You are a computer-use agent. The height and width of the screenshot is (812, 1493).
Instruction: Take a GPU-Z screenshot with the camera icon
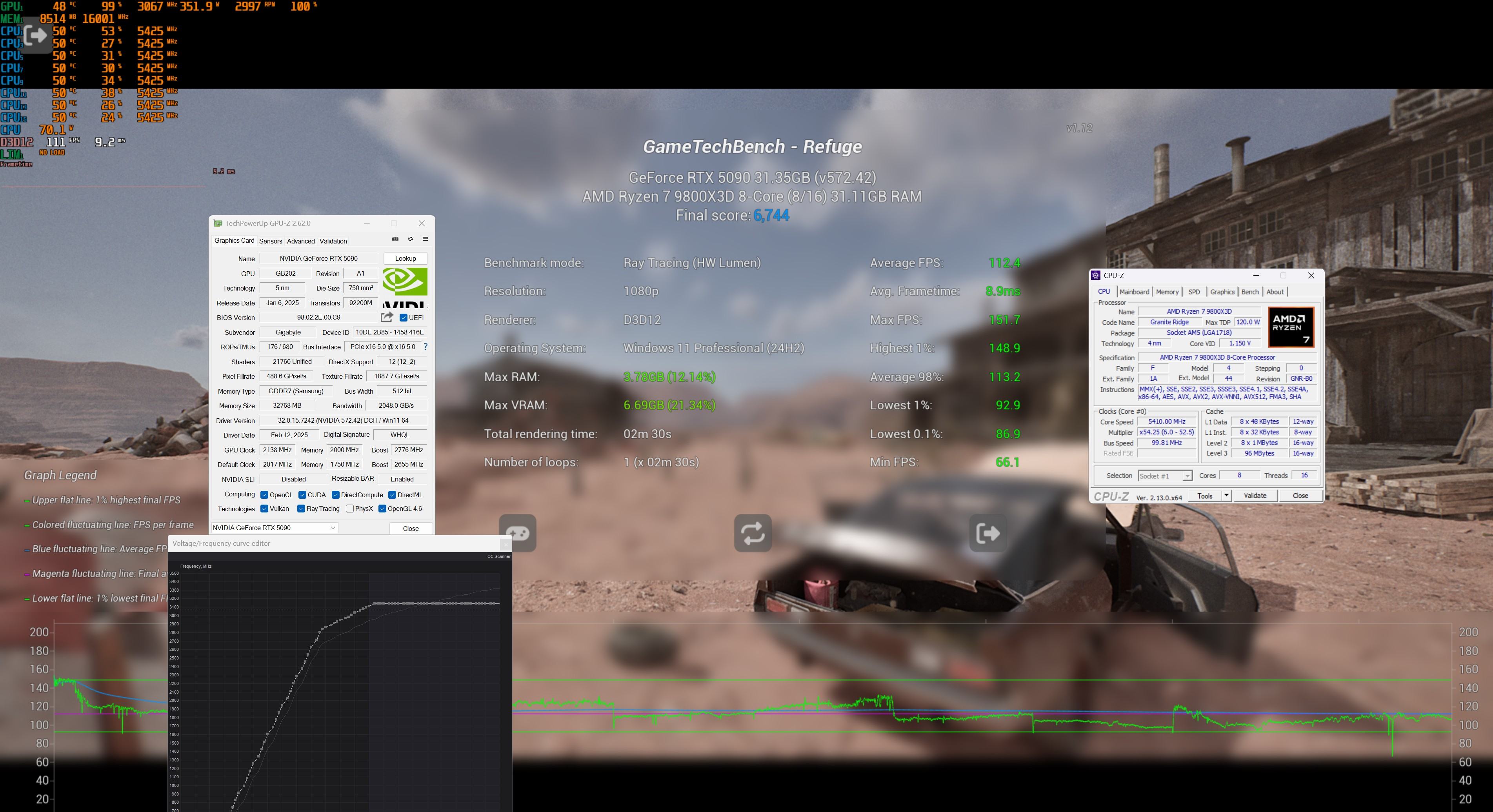click(x=395, y=239)
